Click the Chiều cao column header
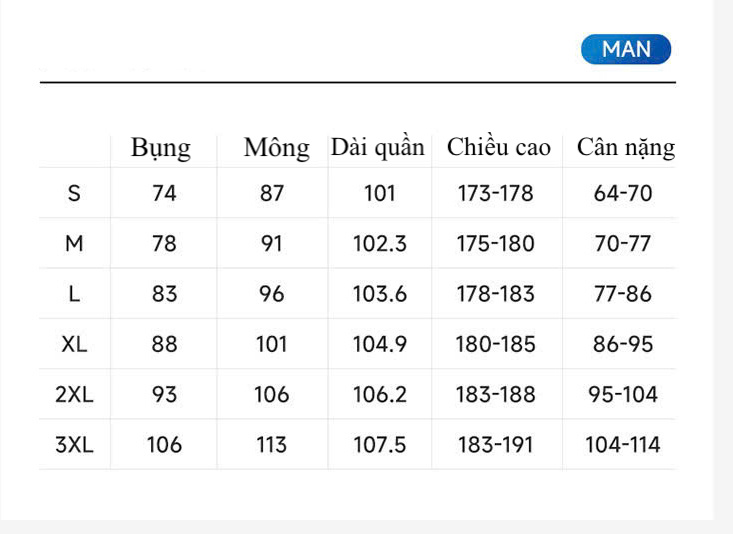 coord(498,148)
